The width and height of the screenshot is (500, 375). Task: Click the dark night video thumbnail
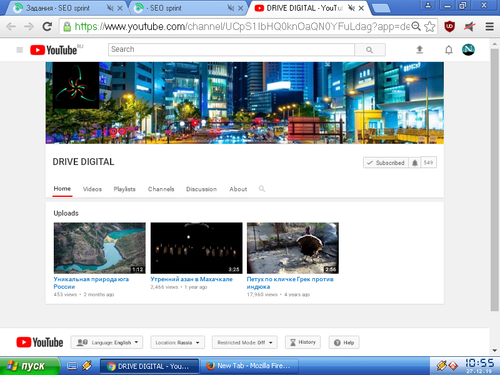click(x=196, y=248)
